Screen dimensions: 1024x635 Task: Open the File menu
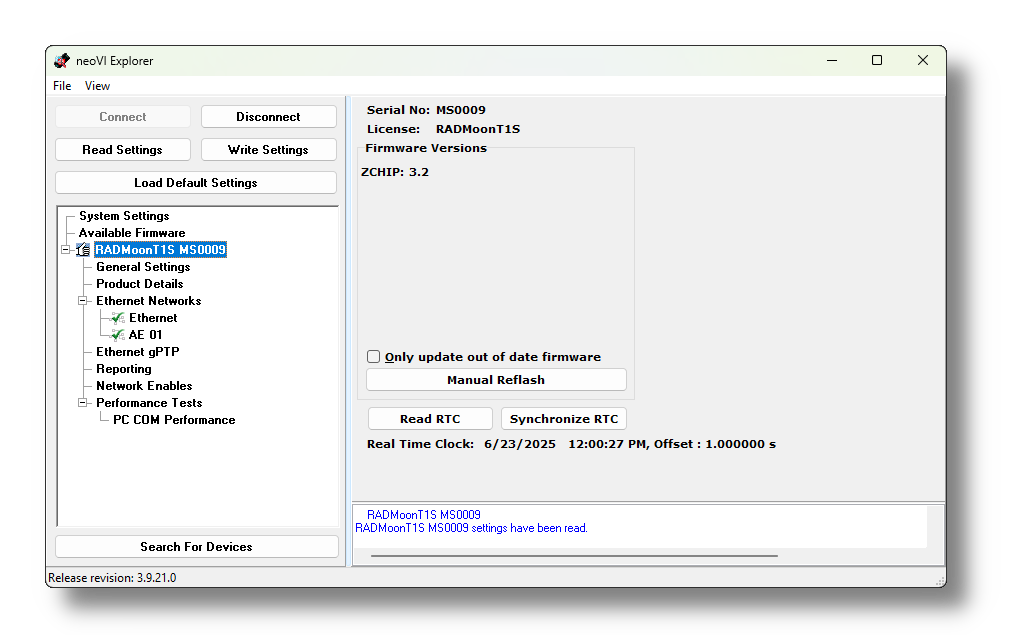[x=62, y=86]
